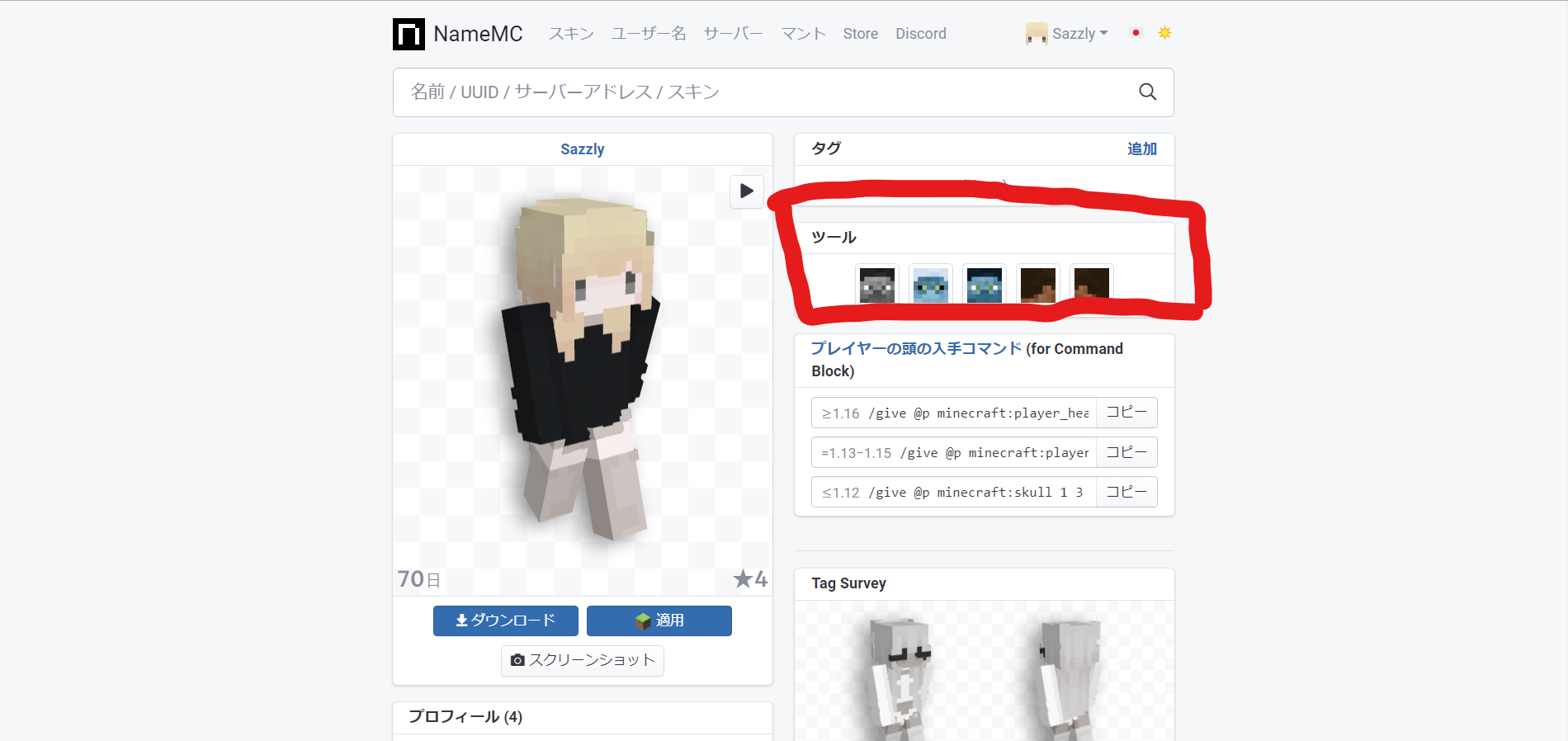
Task: Click the Tag Survey heading
Action: (x=848, y=583)
